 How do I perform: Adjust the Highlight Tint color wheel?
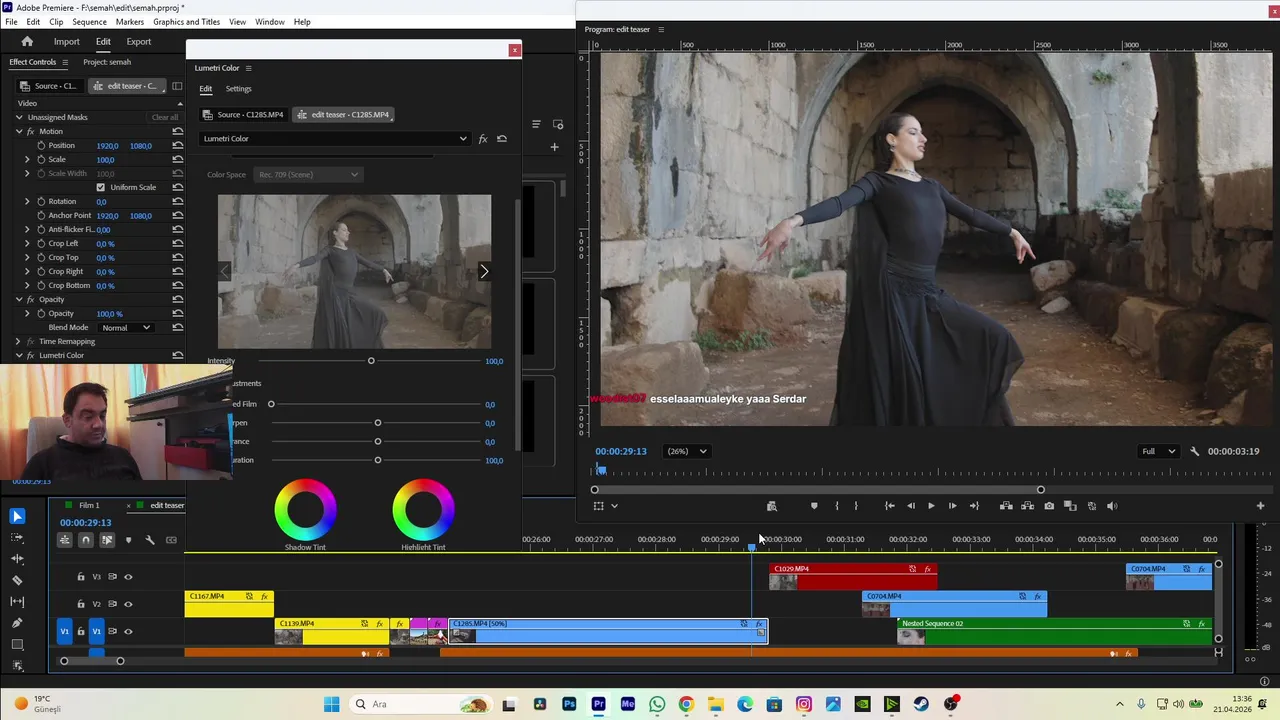[x=423, y=510]
